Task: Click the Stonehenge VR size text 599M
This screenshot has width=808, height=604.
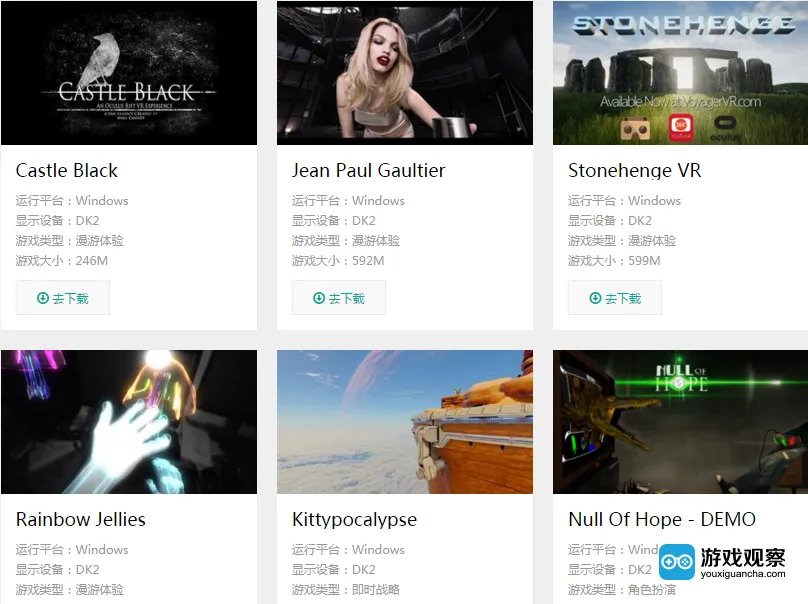Action: point(644,261)
